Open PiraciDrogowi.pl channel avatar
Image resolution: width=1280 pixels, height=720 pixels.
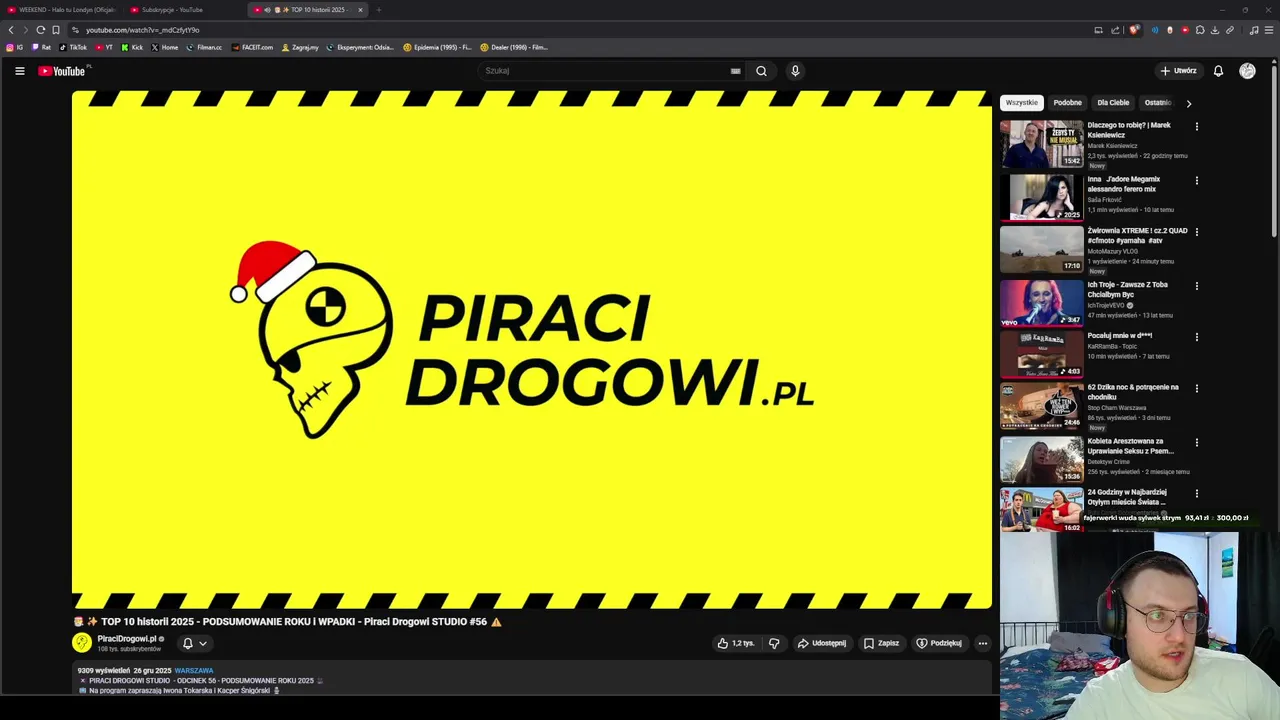(x=82, y=643)
